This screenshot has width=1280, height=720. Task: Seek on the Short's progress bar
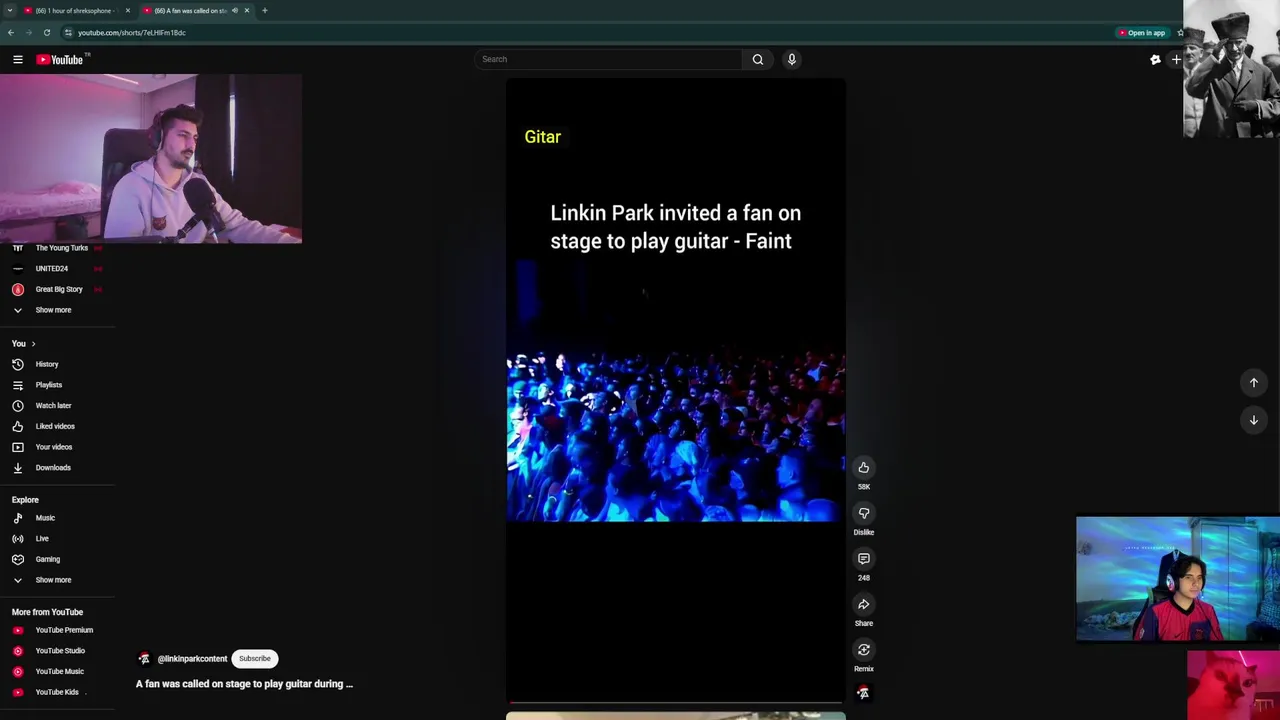pos(676,702)
